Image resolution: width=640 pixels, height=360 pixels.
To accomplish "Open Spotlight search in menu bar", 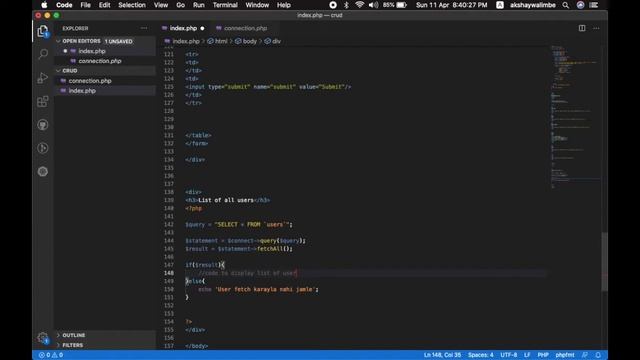I will tap(566, 5).
